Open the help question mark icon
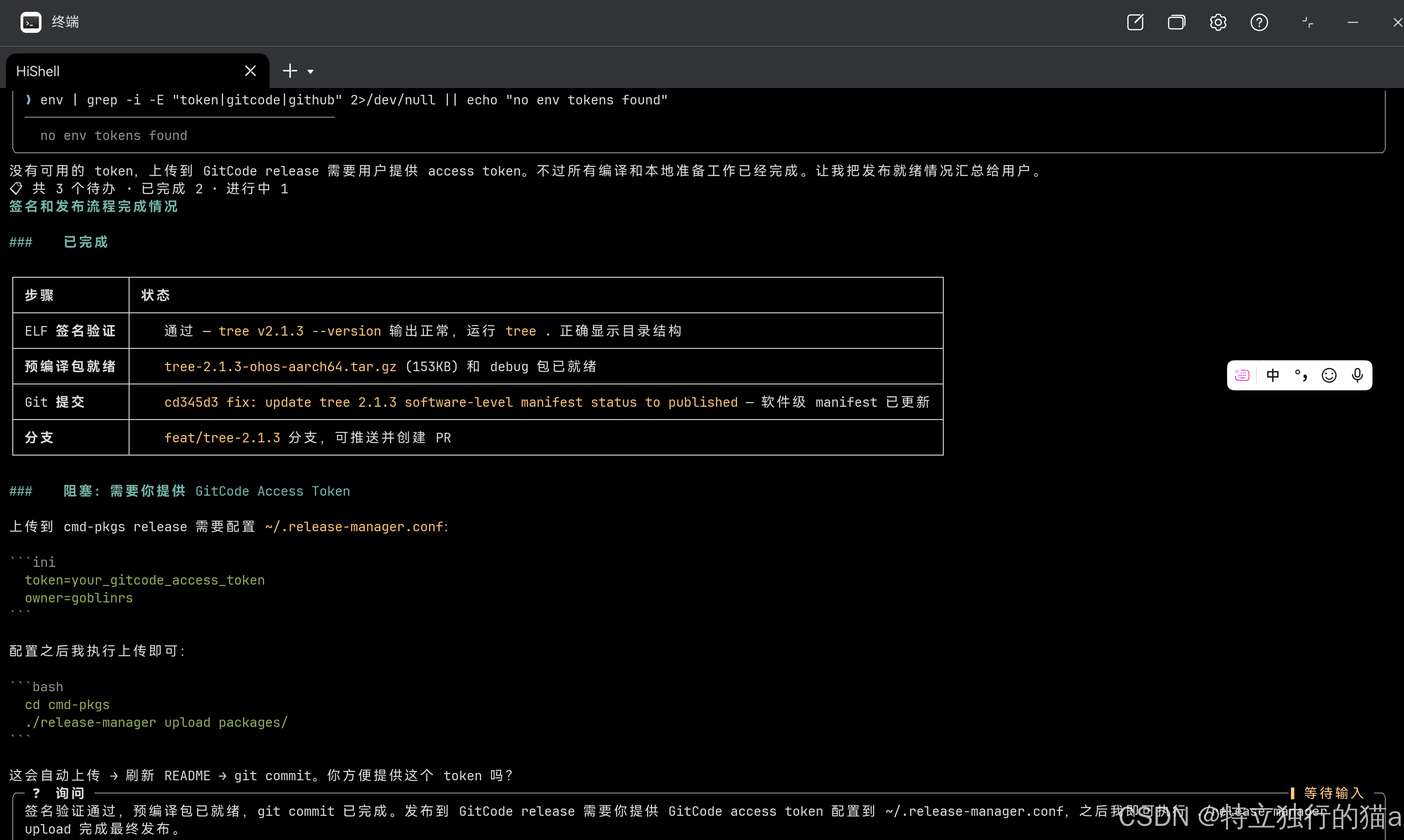1404x840 pixels. pyautogui.click(x=1259, y=22)
